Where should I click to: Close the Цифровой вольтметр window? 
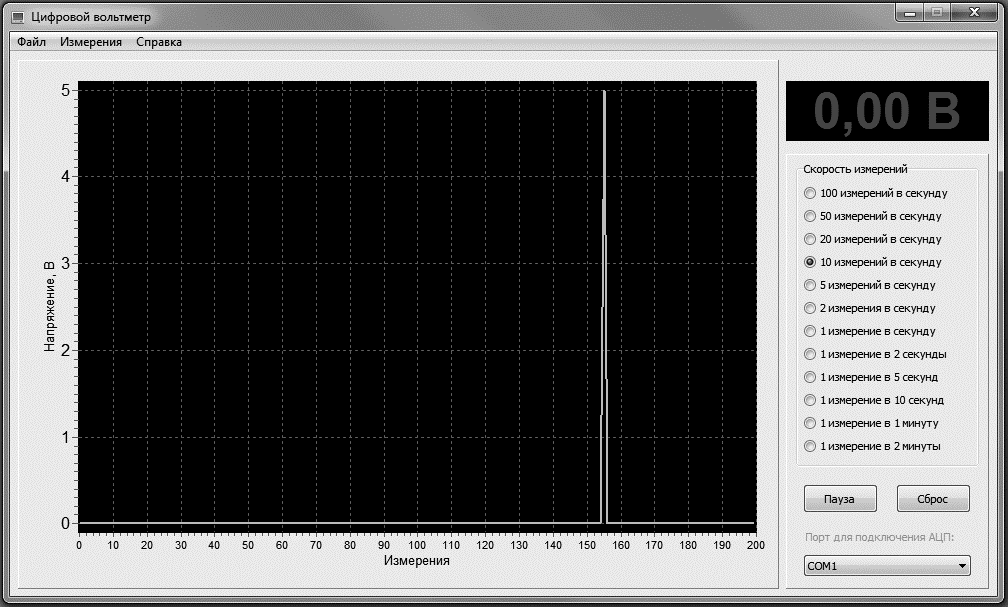(x=974, y=13)
